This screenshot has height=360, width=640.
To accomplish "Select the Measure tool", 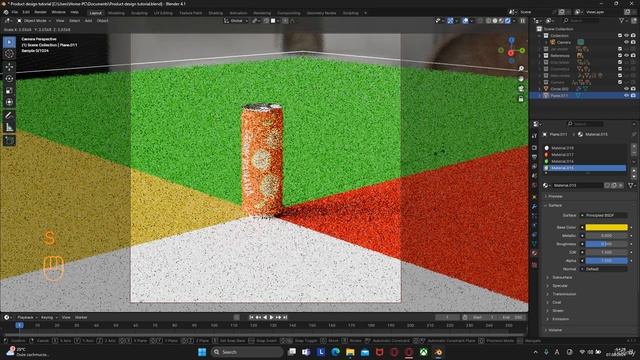I will [x=9, y=127].
